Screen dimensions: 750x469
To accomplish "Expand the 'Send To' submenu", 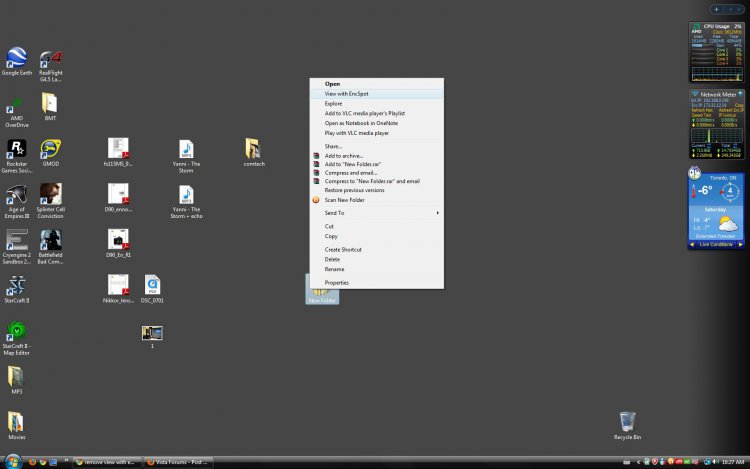I will point(377,213).
